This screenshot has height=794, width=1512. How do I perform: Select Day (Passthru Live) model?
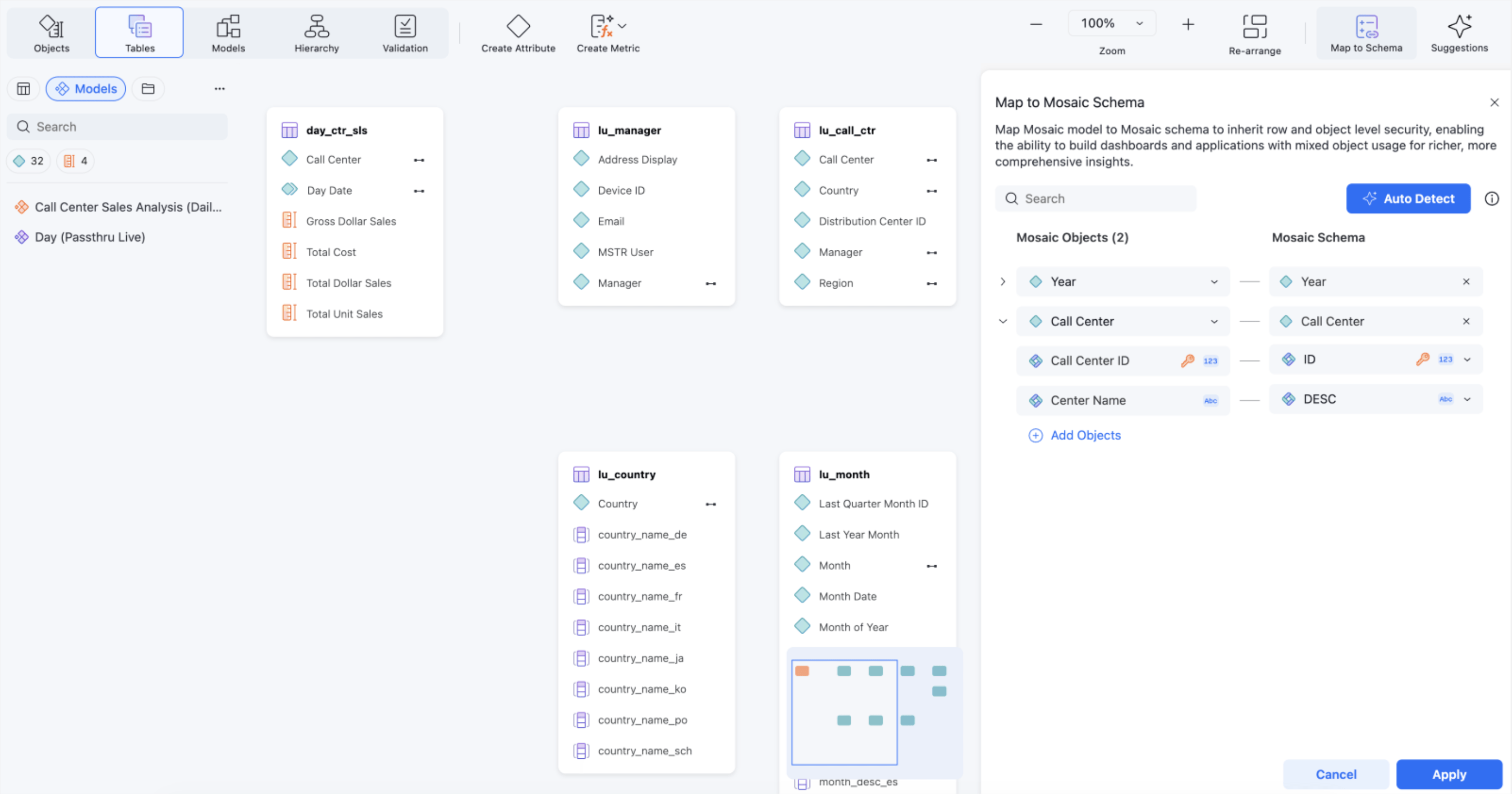click(x=80, y=237)
